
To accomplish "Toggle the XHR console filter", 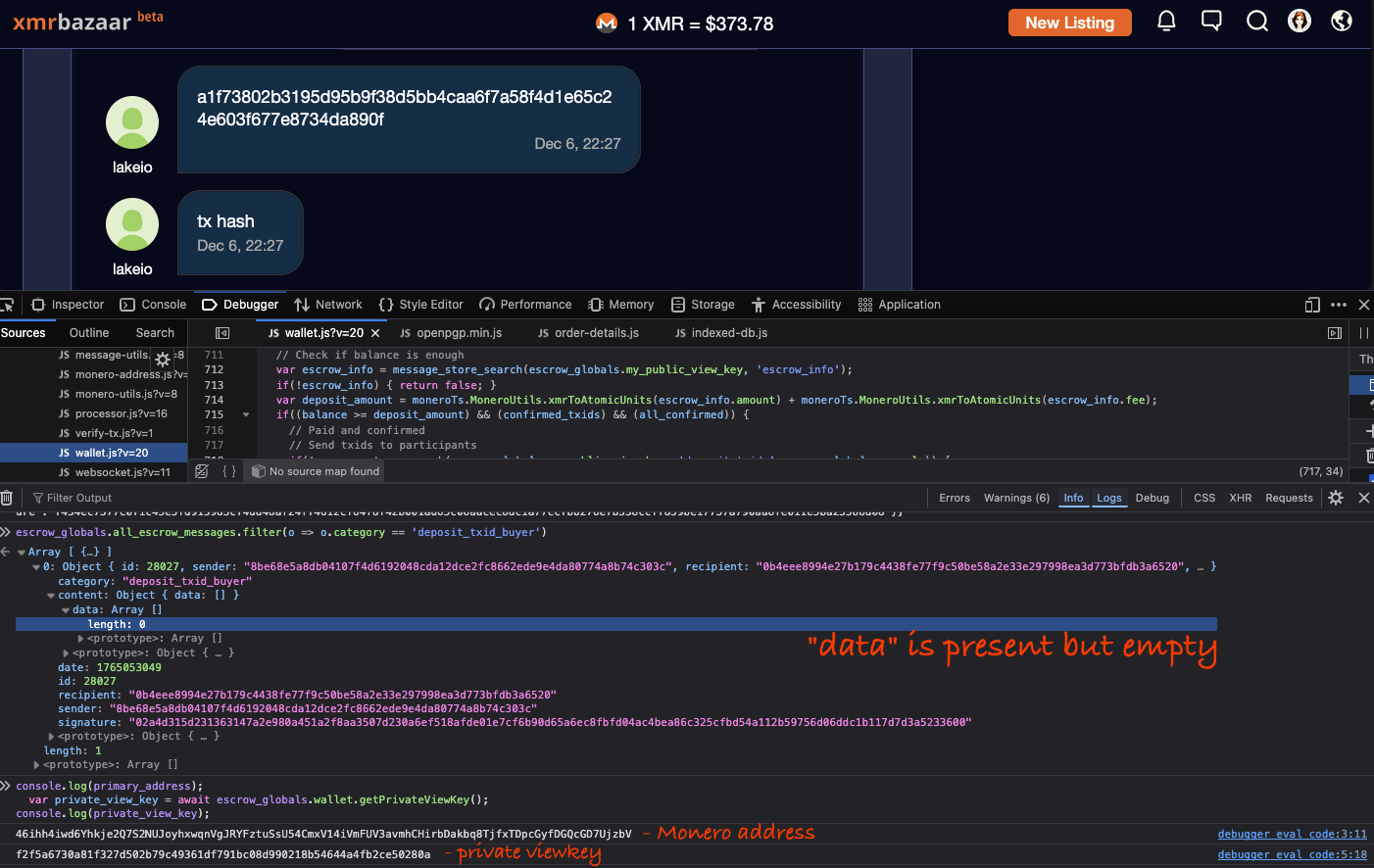I will [x=1241, y=498].
